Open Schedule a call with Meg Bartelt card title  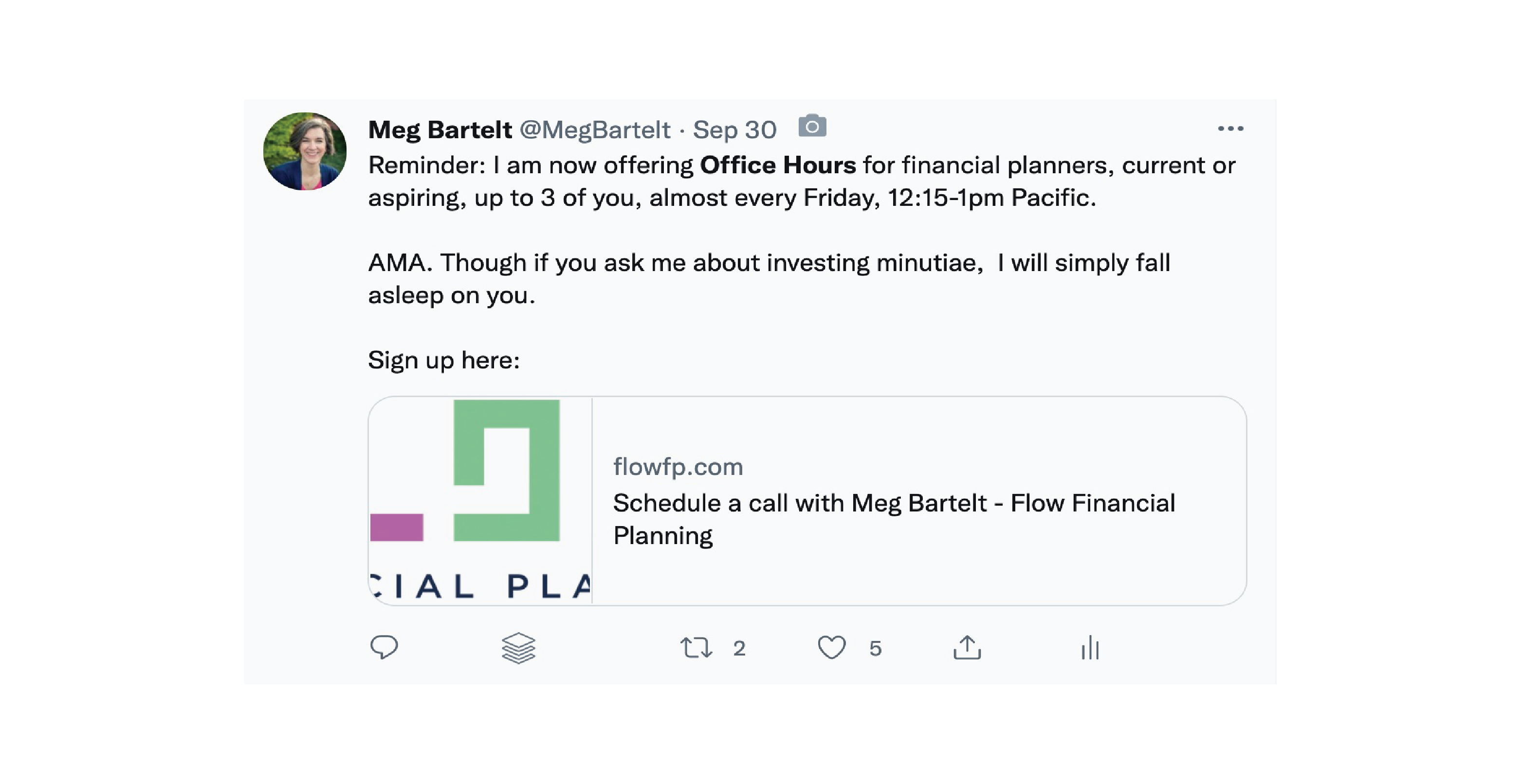click(894, 519)
